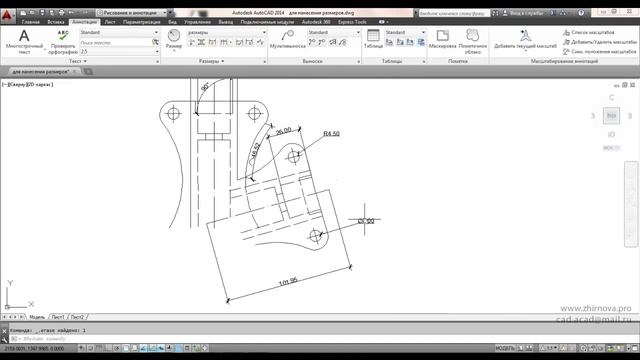Click Add/Delete Scales (Добавить/Удалить масштабы)
The width and height of the screenshot is (640, 360).
pos(600,42)
